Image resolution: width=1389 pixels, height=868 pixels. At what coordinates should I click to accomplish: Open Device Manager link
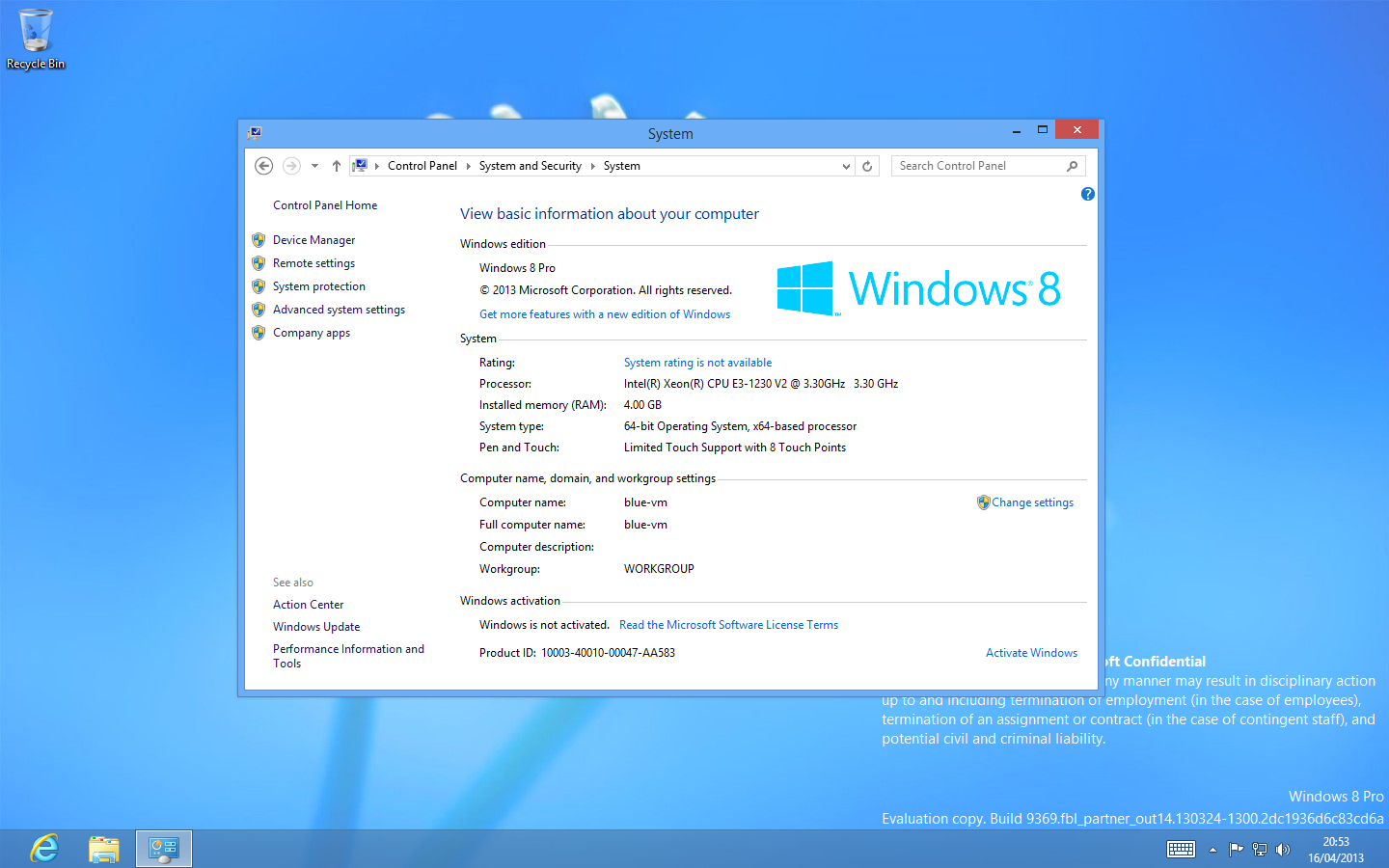[x=313, y=240]
